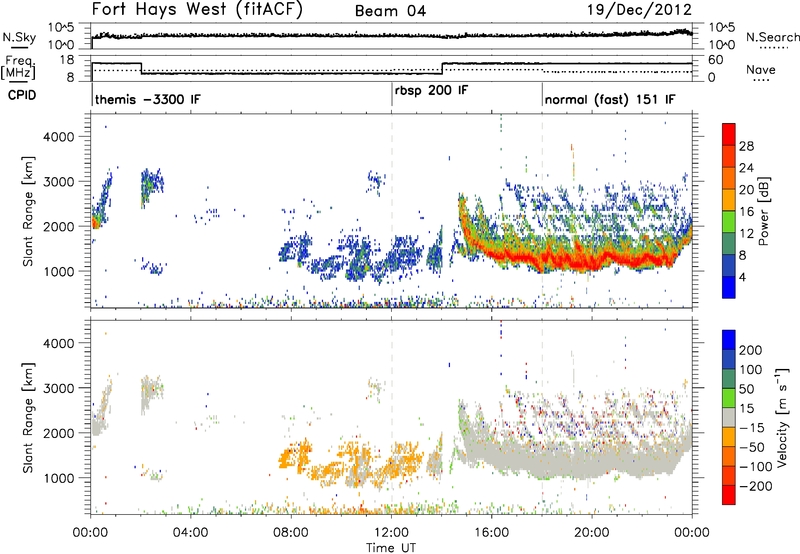Select the 'Beam 04' label
Image resolution: width=800 pixels, height=554 pixels.
[390, 11]
